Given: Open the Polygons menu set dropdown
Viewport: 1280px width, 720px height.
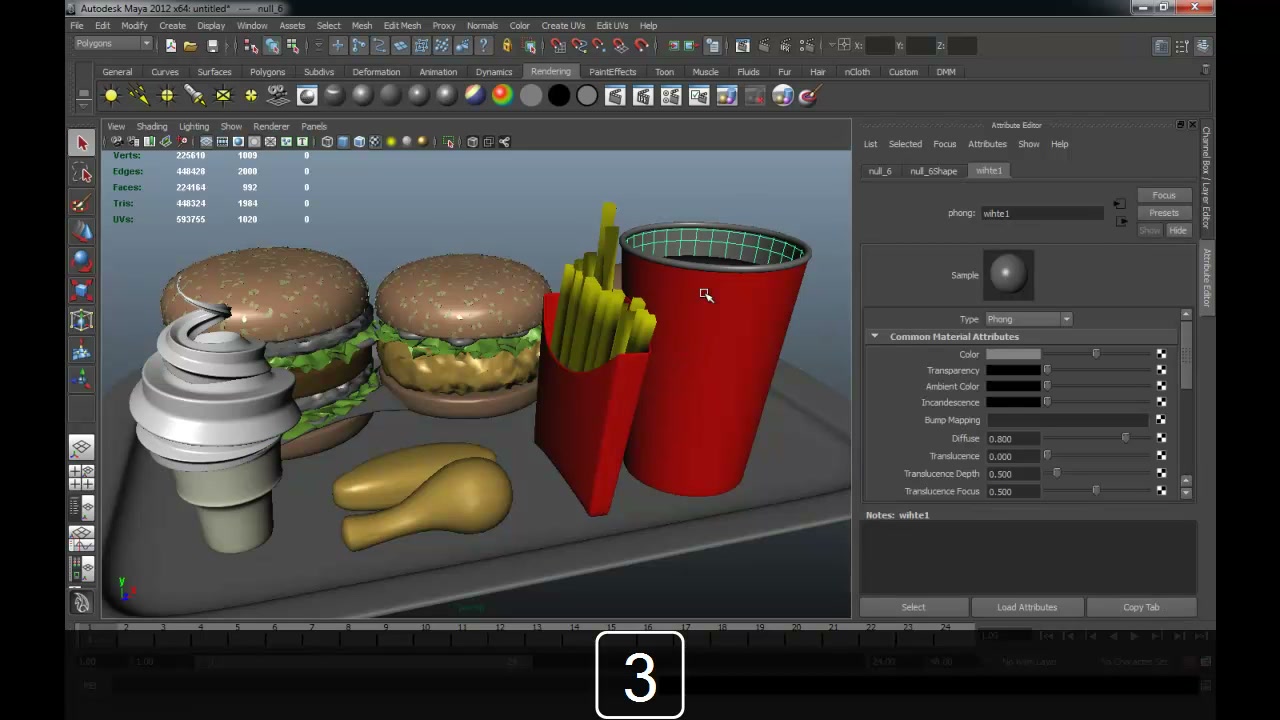Looking at the screenshot, I should 113,44.
